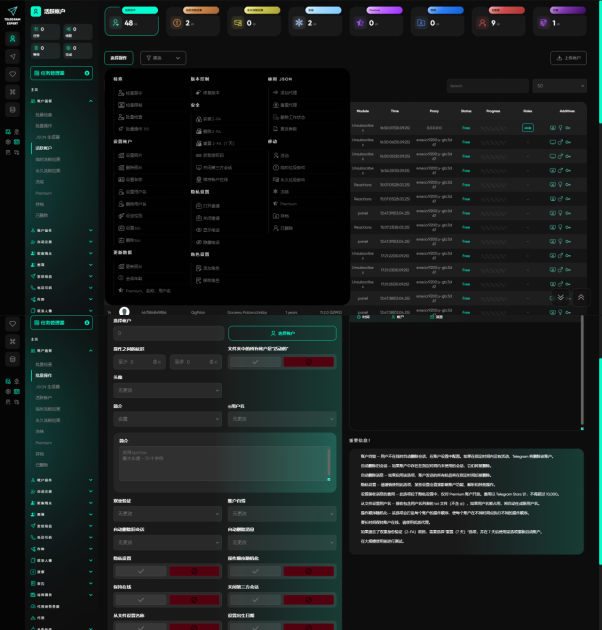602x630 pixels.
Task: Jump down with the double chevron down button
Action: (x=562, y=298)
